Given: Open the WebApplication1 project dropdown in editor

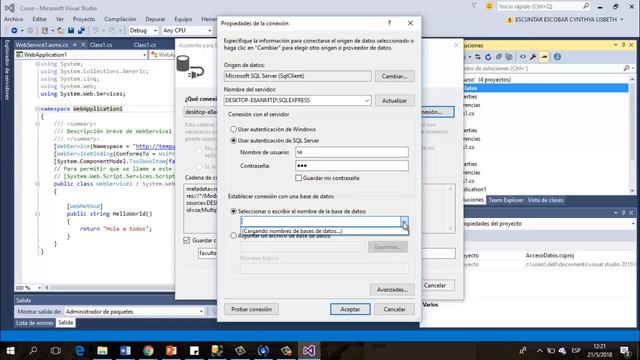Looking at the screenshot, I should [145, 55].
